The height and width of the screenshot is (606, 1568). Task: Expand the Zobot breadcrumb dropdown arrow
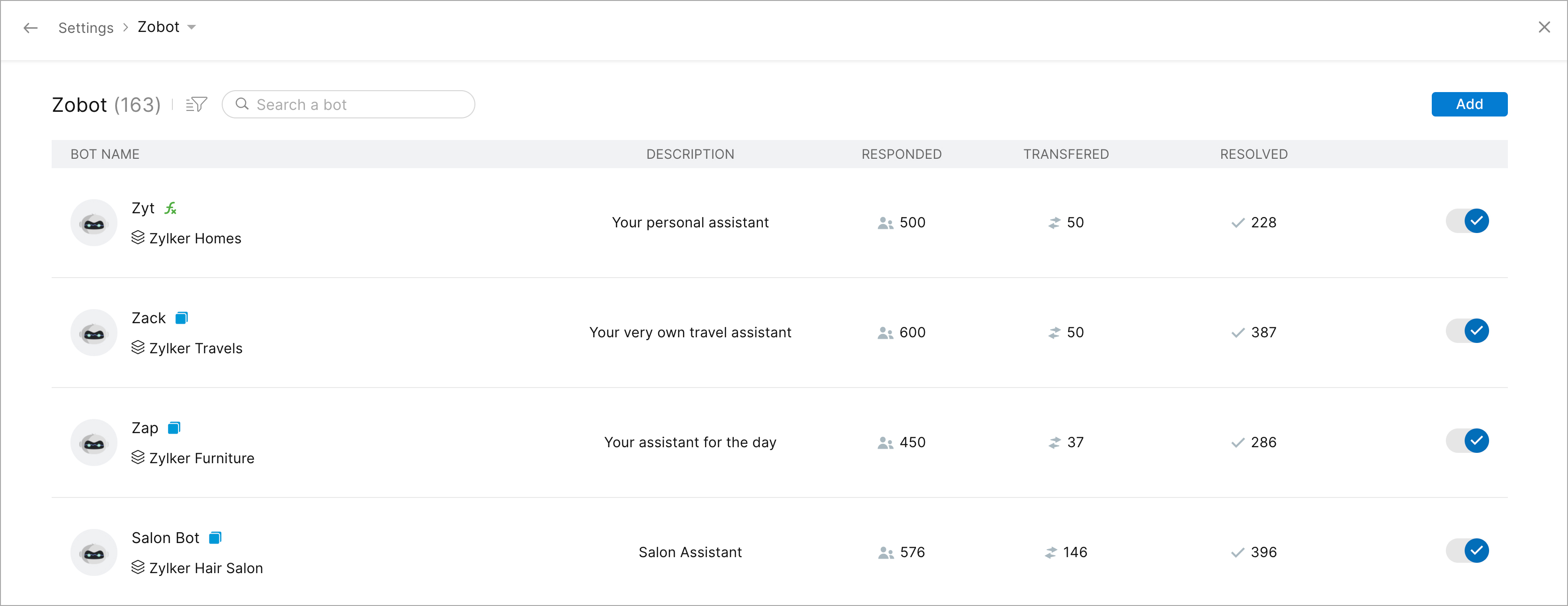point(192,27)
